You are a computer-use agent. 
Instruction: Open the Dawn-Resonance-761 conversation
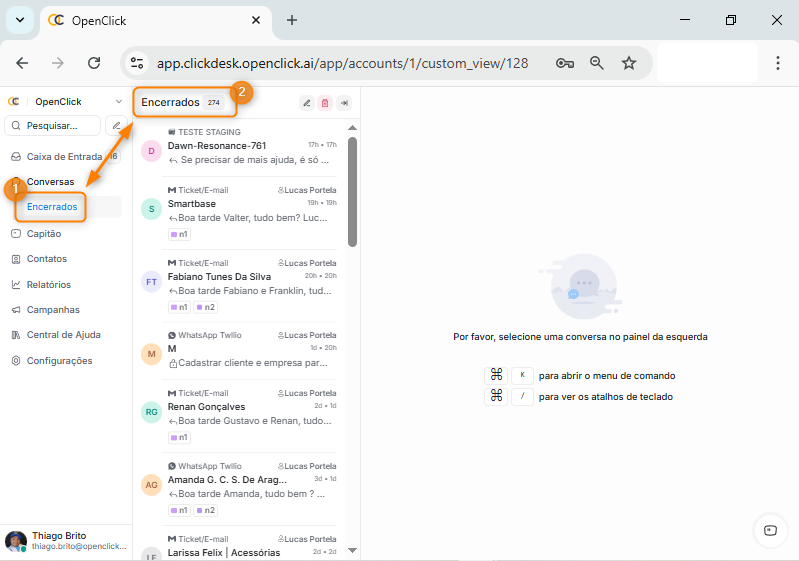[x=250, y=151]
